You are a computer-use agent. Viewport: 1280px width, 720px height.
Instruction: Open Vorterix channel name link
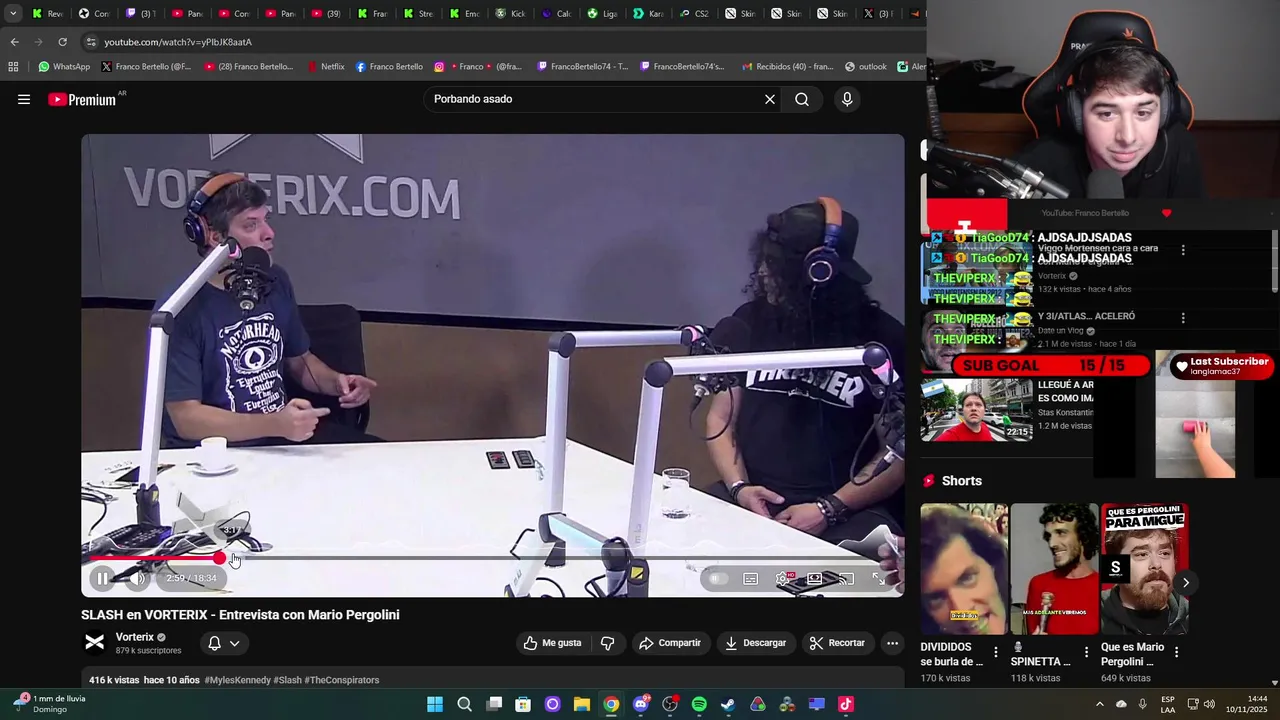(135, 637)
